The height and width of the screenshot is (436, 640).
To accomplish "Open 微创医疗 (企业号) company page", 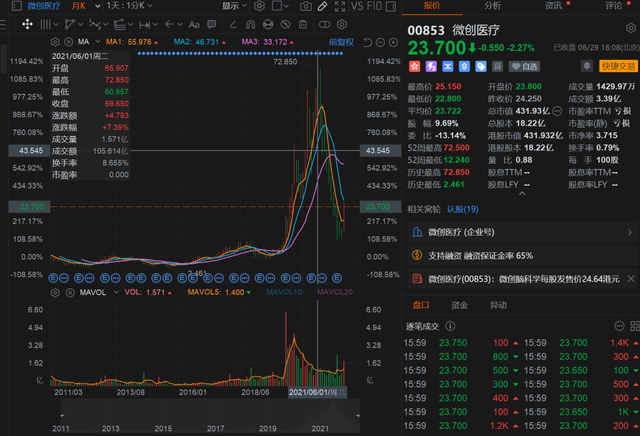I will pos(522,232).
